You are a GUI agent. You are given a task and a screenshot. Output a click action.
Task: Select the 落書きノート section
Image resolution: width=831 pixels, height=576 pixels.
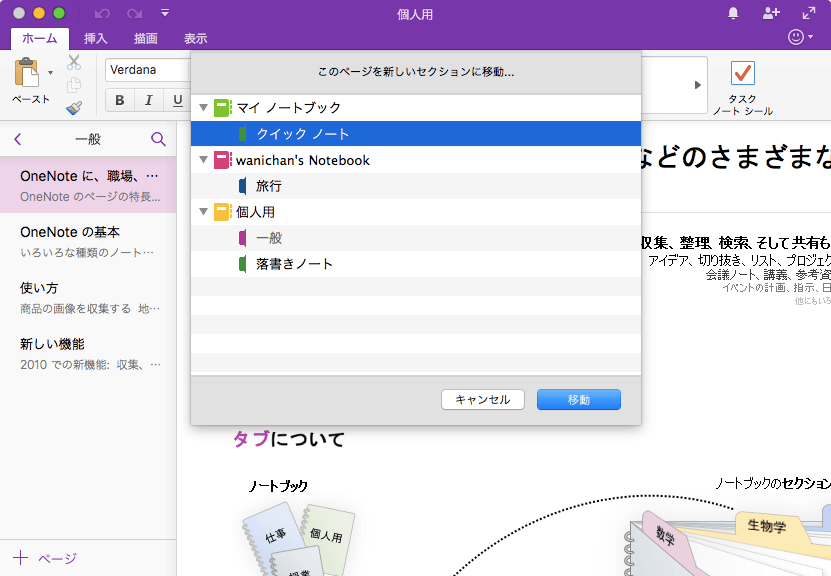click(416, 263)
